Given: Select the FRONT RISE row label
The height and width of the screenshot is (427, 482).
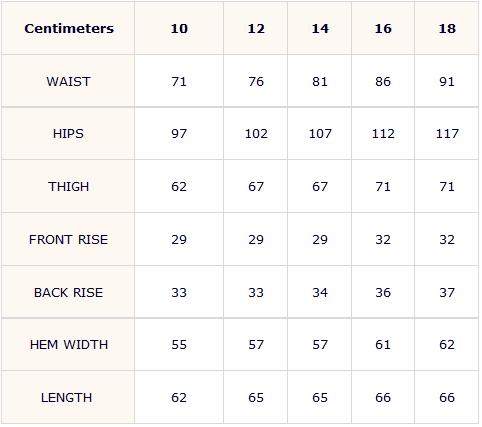Looking at the screenshot, I should click(x=68, y=239).
